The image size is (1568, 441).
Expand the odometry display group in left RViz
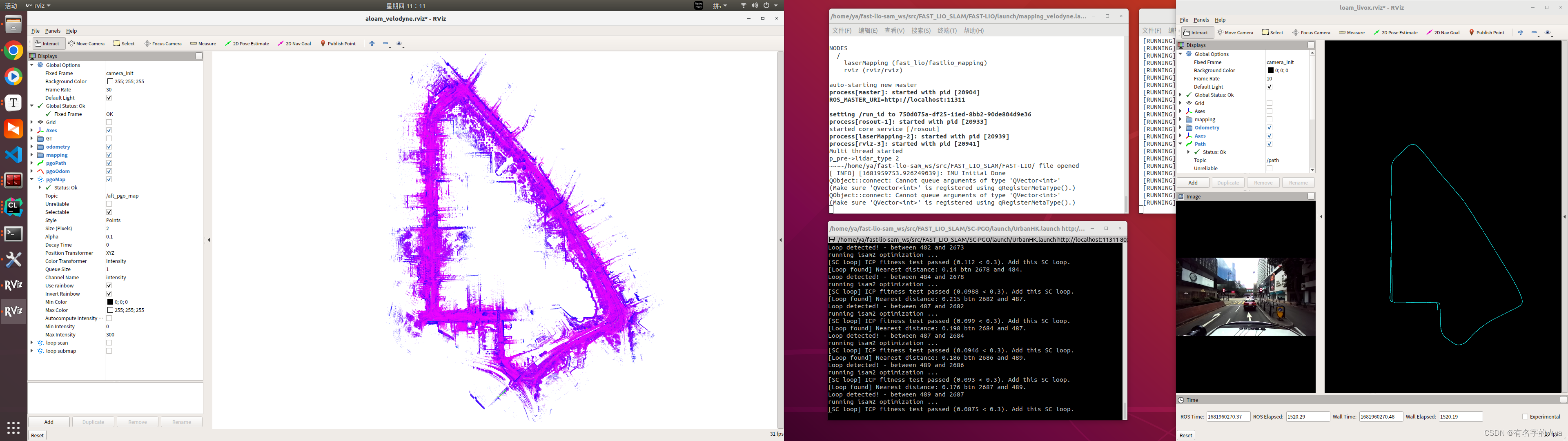pyautogui.click(x=32, y=147)
